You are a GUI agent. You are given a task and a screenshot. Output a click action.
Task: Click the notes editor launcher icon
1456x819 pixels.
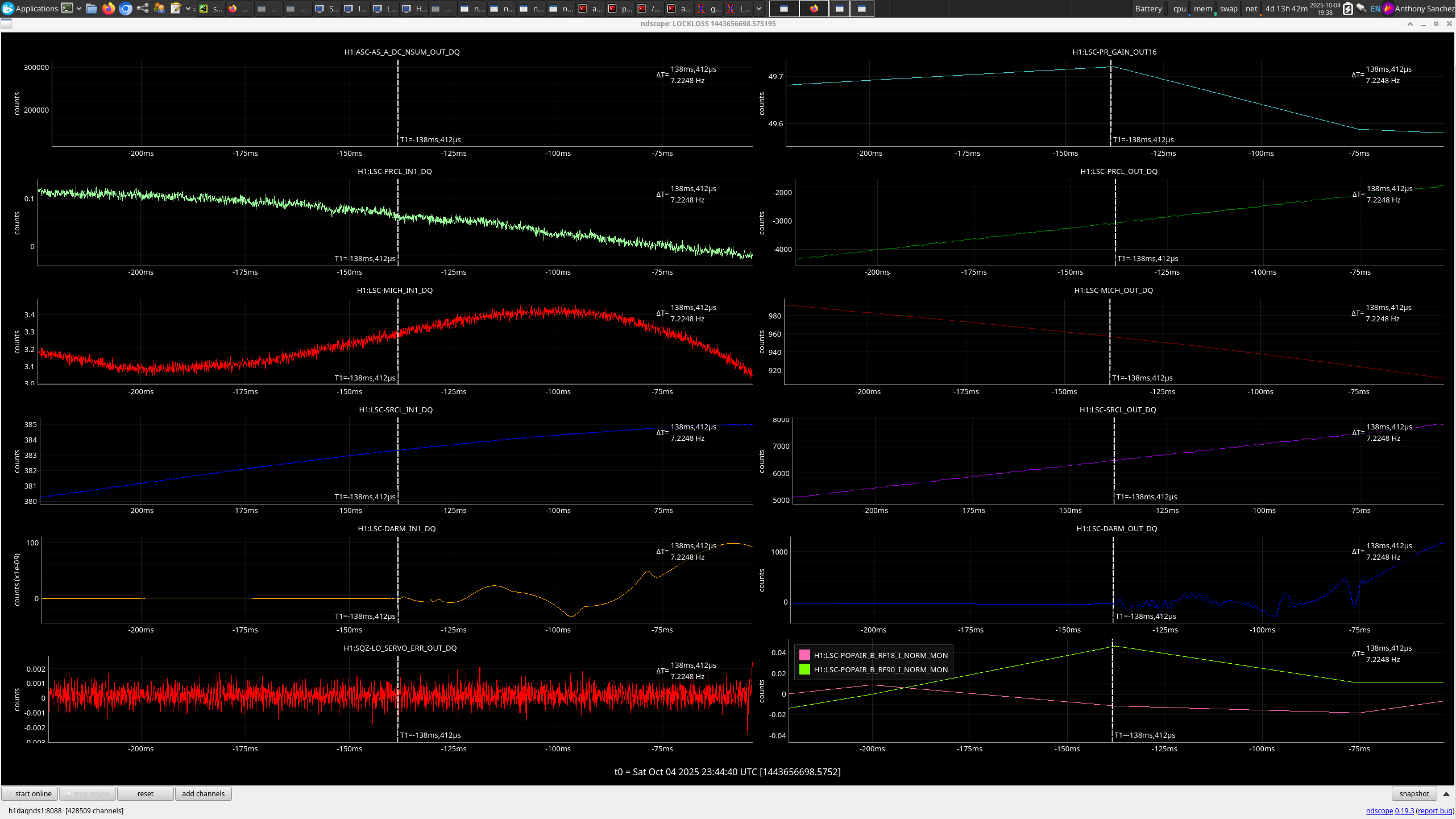pos(176,8)
